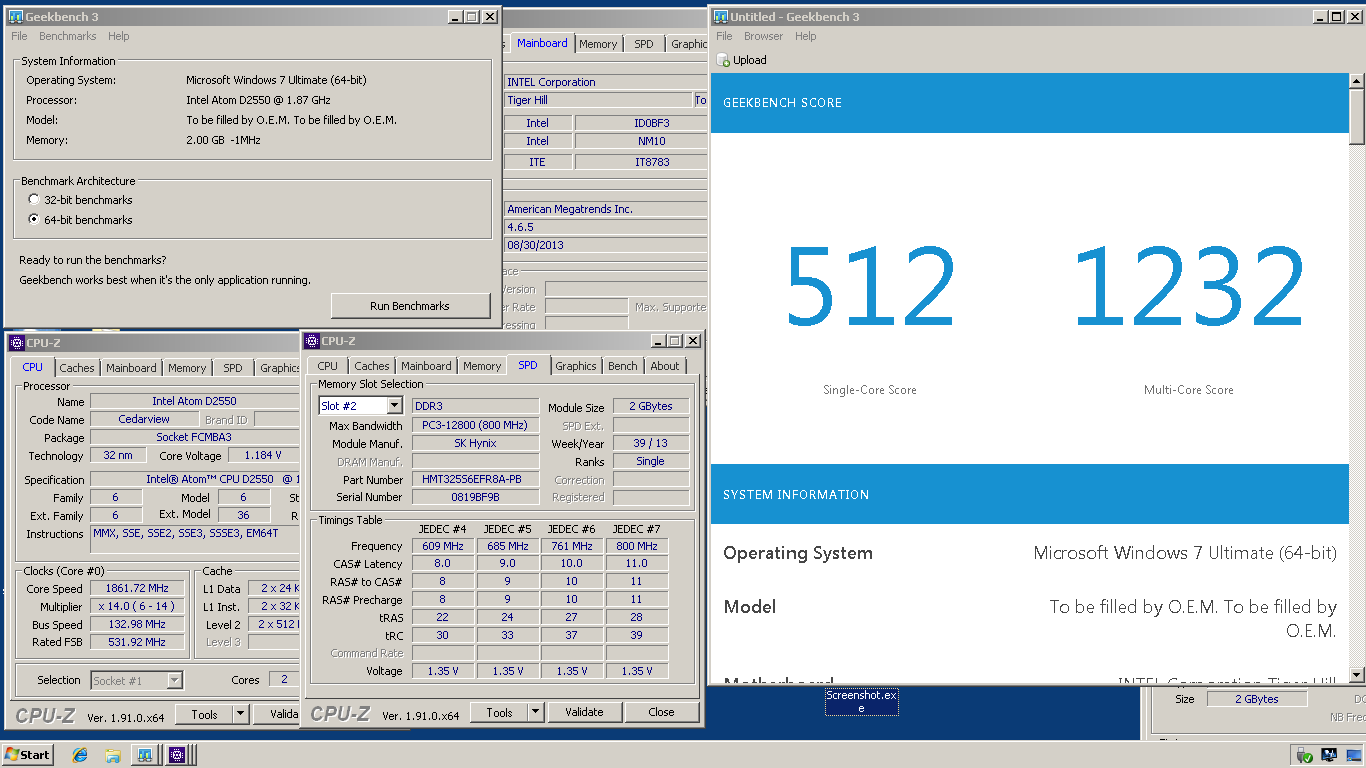Click the Run Benchmarks button
The image size is (1366, 768).
(x=410, y=306)
